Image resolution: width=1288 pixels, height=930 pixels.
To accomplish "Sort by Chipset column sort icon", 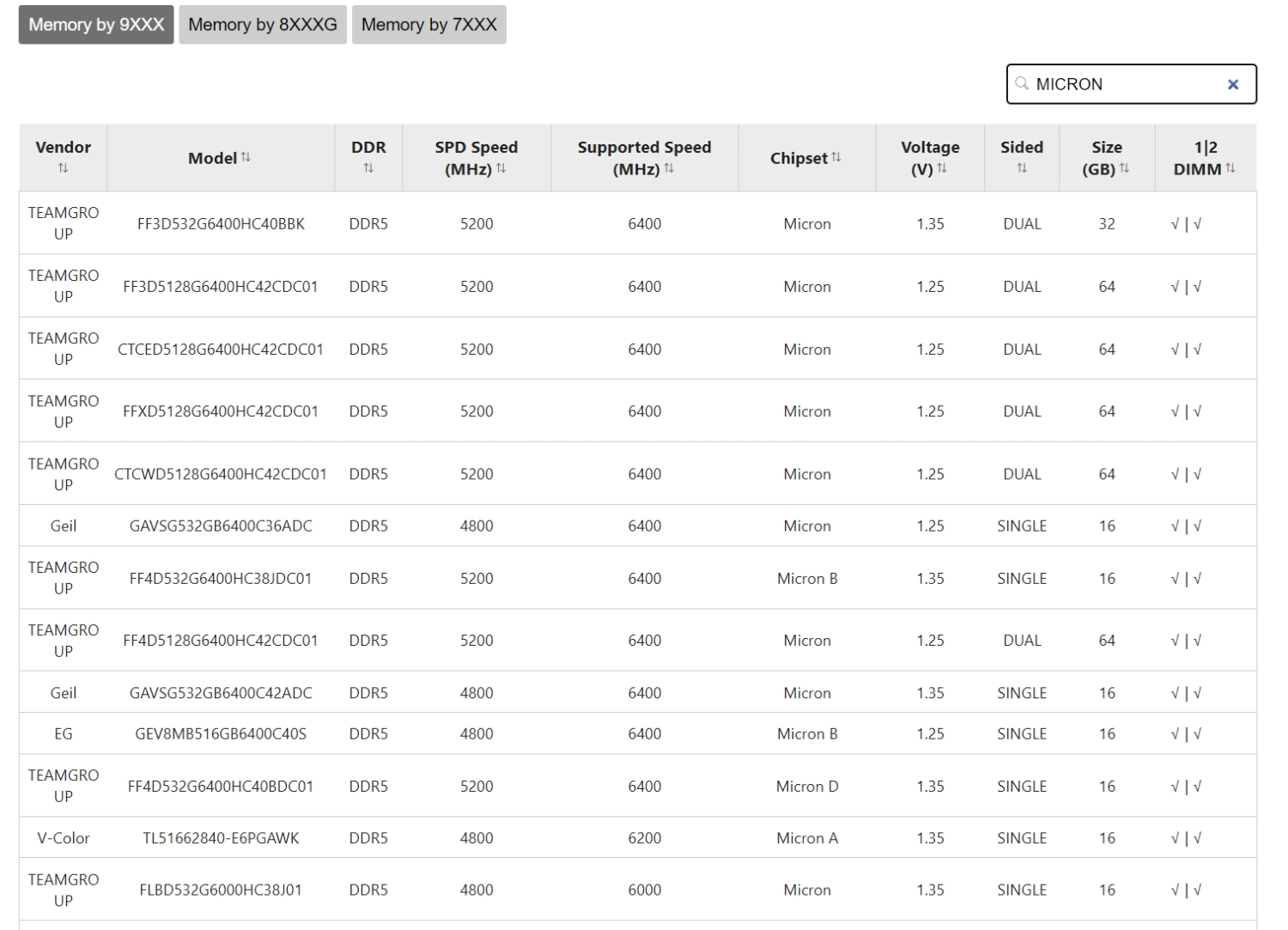I will [836, 157].
